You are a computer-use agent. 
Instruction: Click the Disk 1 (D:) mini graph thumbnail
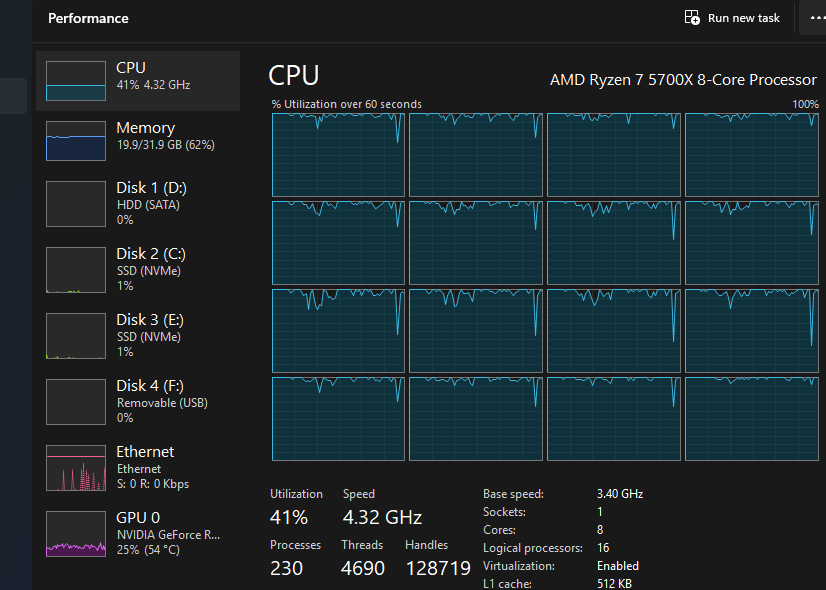[x=76, y=204]
